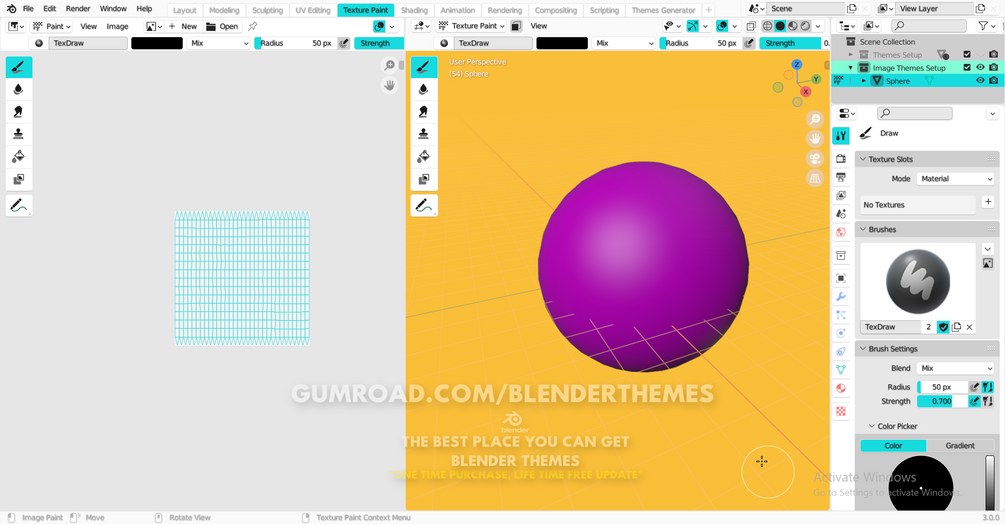The image size is (1005, 524).
Task: Select the Annotate tool in image editor
Action: [x=19, y=206]
